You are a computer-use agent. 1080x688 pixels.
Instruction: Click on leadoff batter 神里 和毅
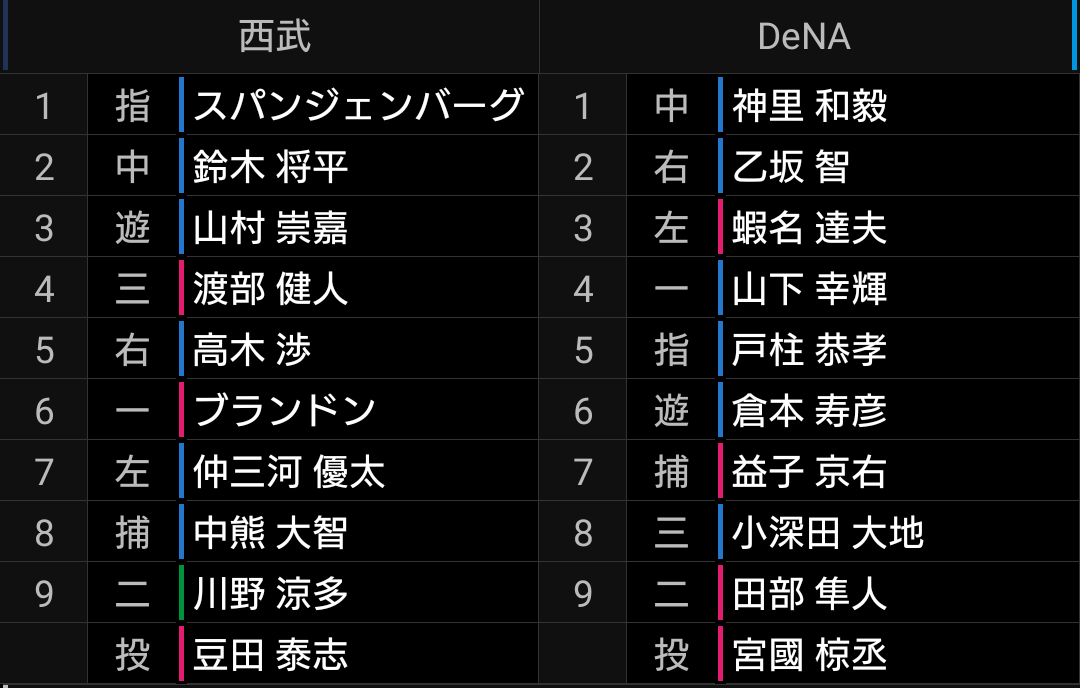coord(810,105)
